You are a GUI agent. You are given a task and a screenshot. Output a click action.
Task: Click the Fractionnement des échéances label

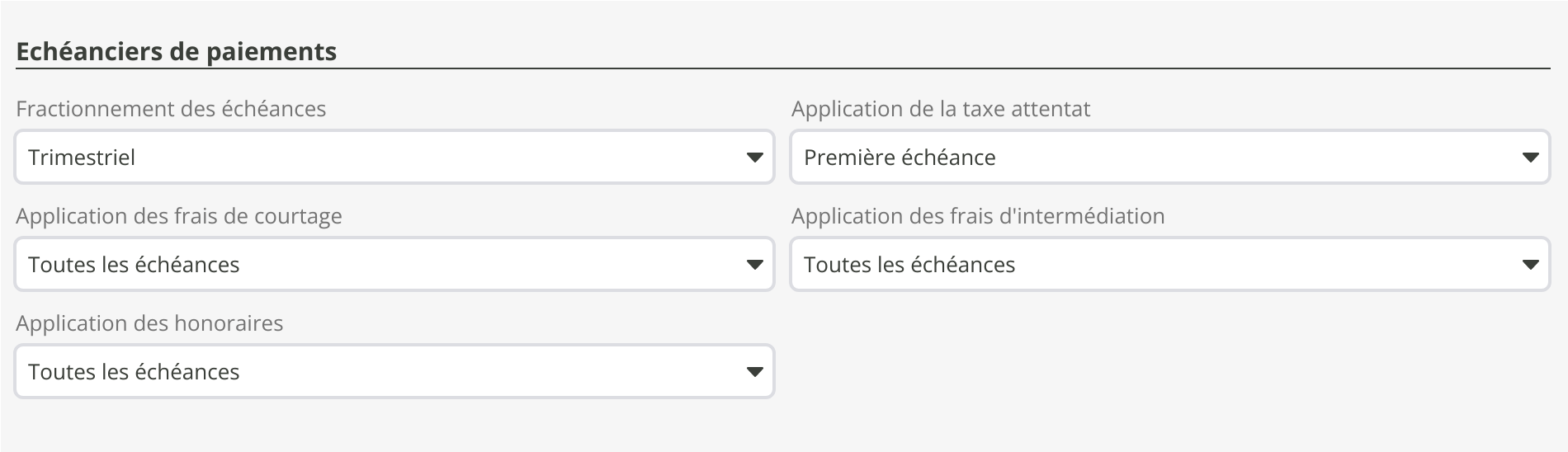[x=171, y=109]
